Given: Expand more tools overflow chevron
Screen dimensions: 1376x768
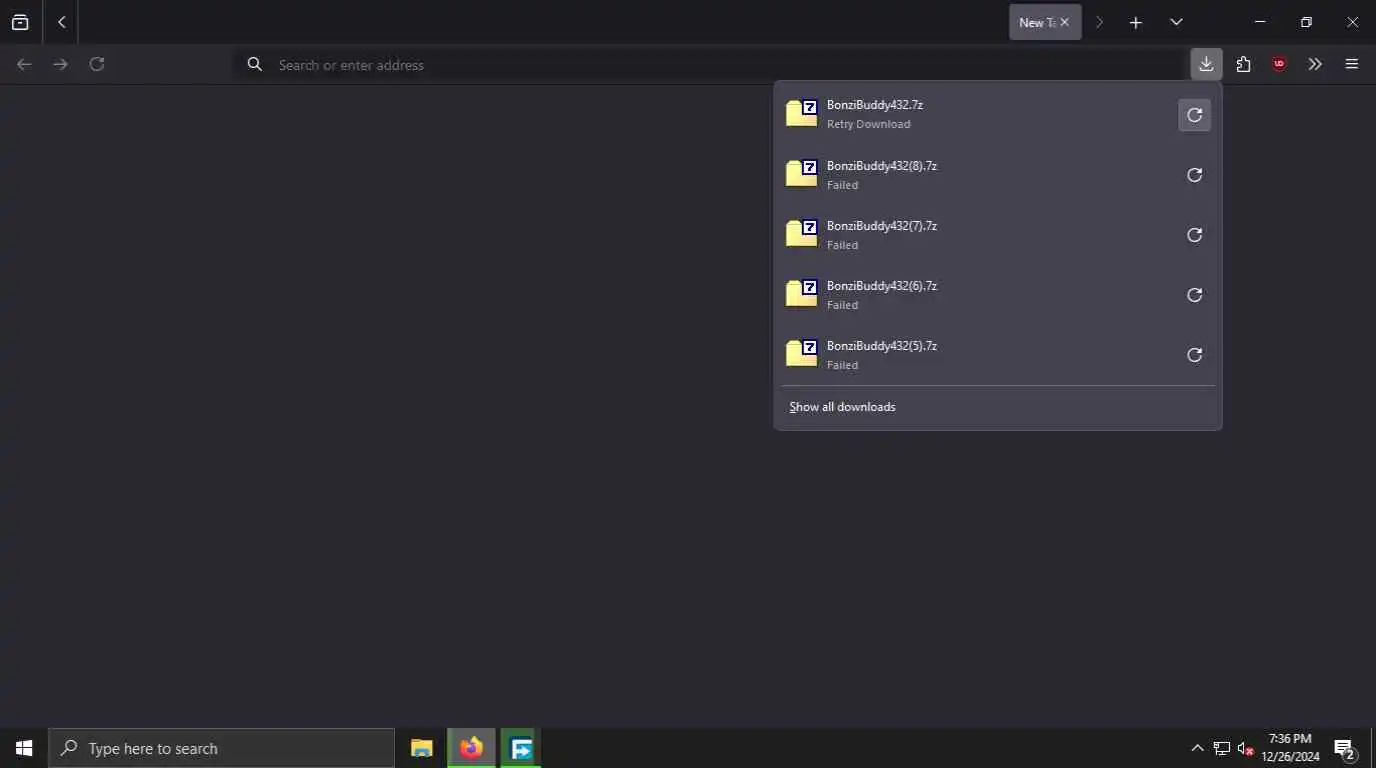Looking at the screenshot, I should [x=1315, y=64].
